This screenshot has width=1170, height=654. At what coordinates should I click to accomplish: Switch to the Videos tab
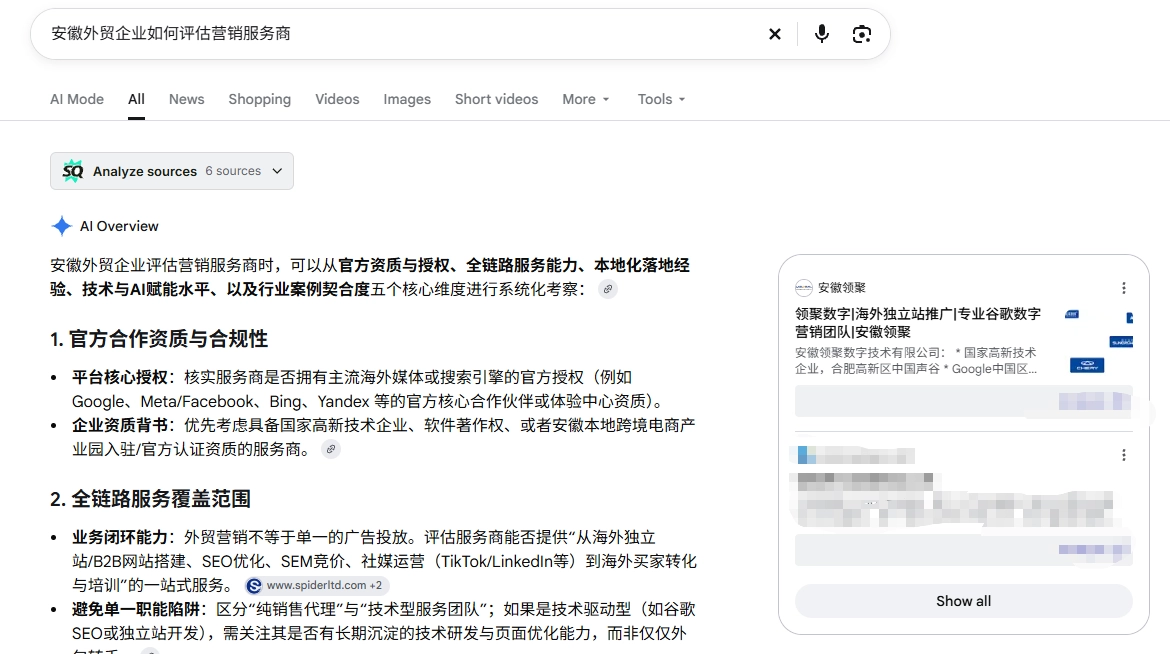pyautogui.click(x=337, y=99)
